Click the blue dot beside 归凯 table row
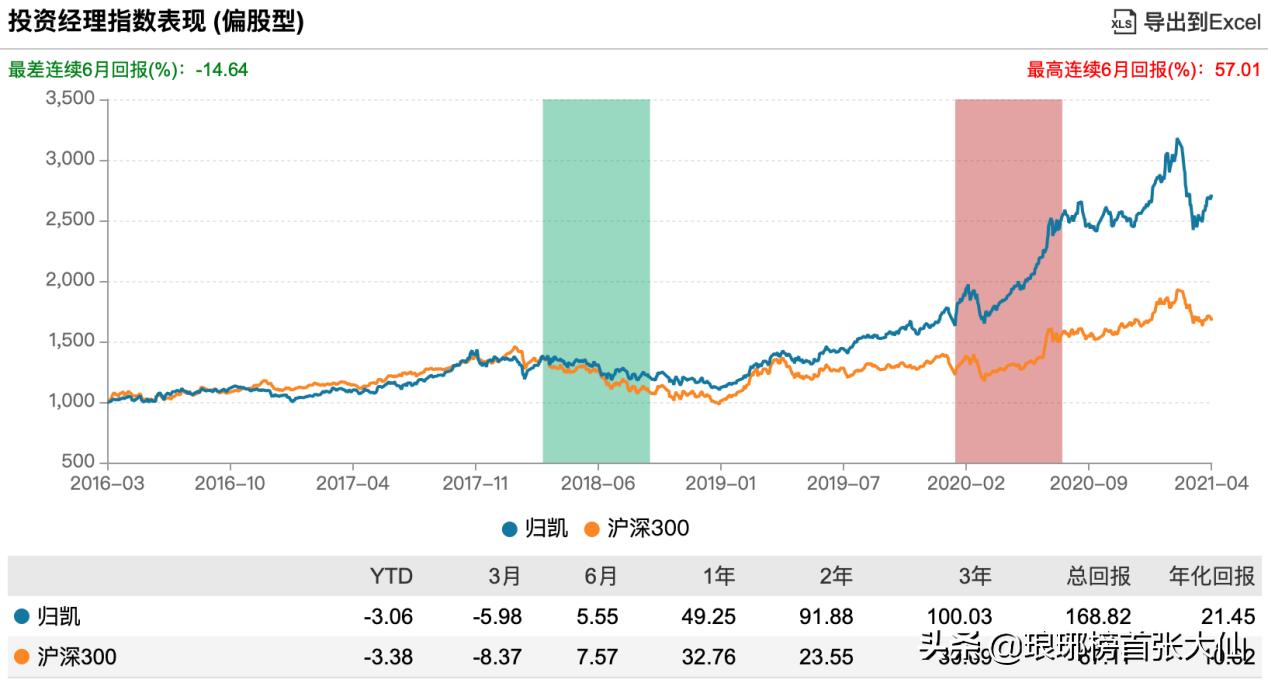 click(x=21, y=617)
